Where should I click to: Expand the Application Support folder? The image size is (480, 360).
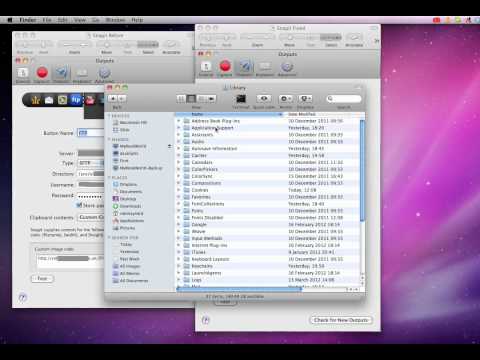point(179,128)
